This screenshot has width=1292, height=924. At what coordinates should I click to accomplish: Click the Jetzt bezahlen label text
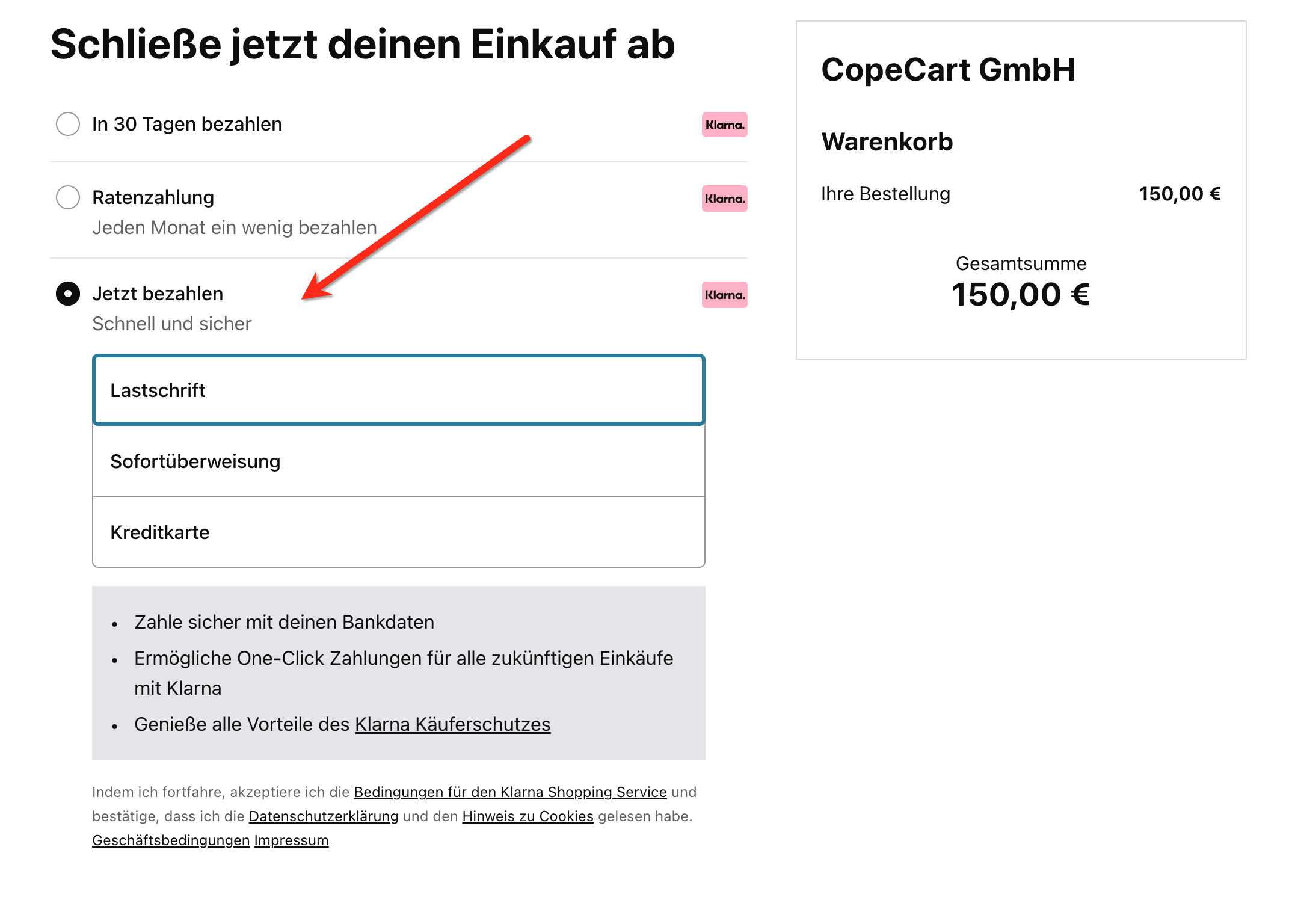coord(158,294)
